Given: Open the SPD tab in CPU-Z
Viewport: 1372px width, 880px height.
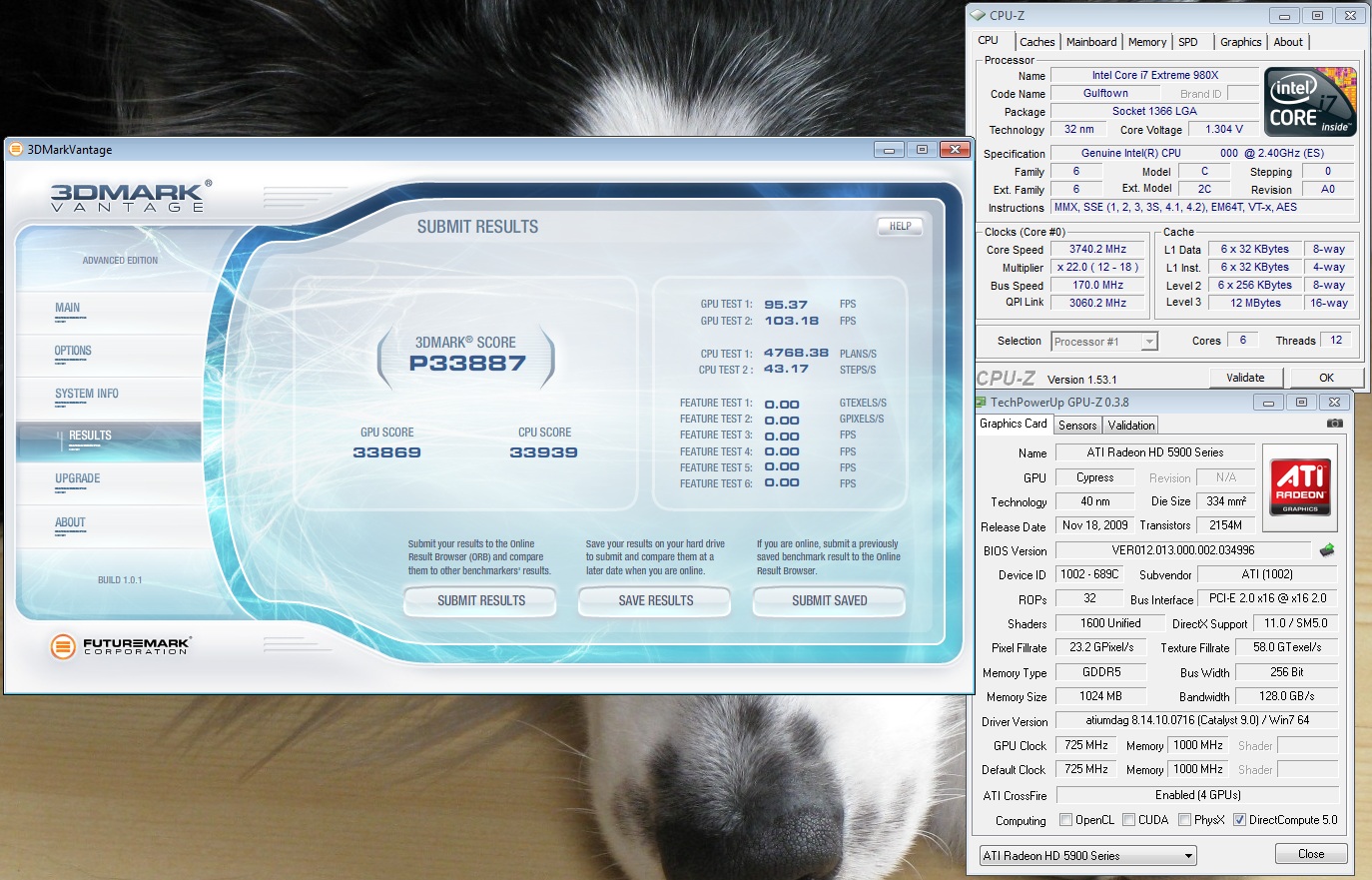Looking at the screenshot, I should (x=1187, y=42).
